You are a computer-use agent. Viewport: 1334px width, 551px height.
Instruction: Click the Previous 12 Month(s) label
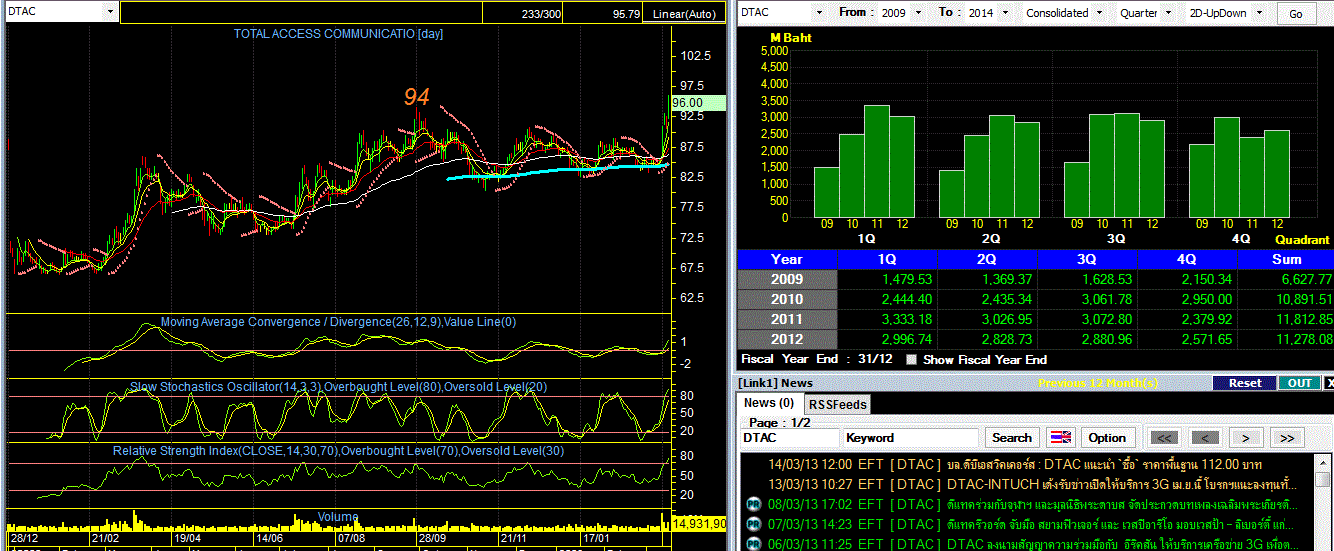click(1097, 383)
